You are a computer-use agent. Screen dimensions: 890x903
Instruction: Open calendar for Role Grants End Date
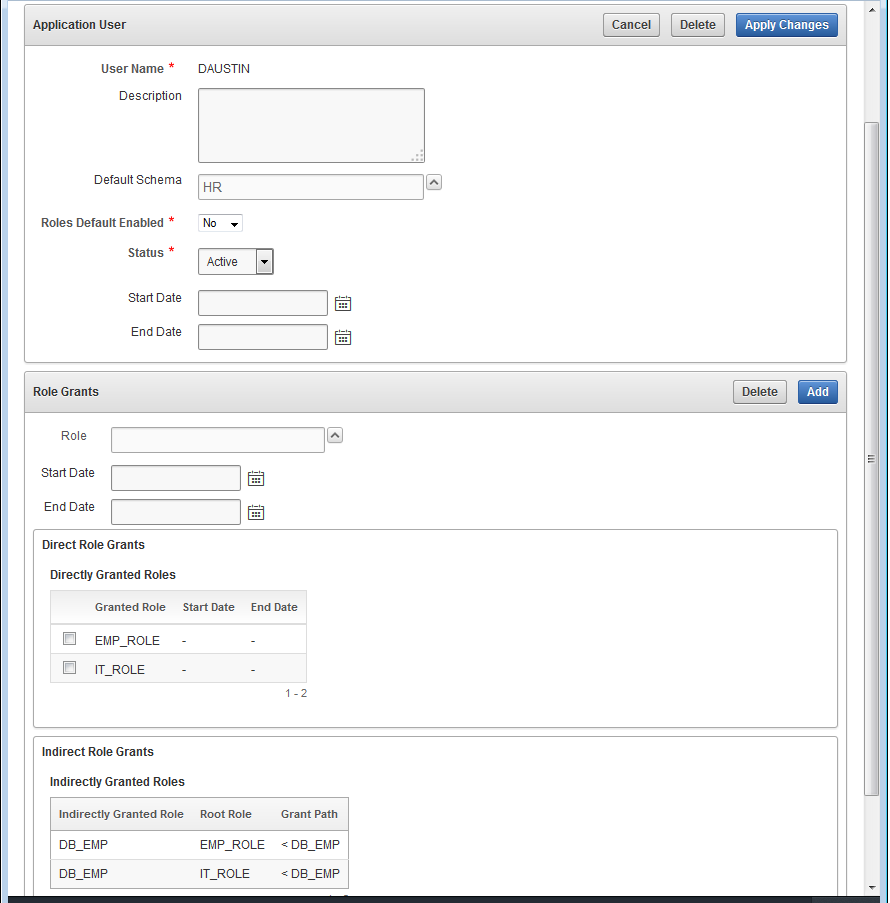(256, 513)
